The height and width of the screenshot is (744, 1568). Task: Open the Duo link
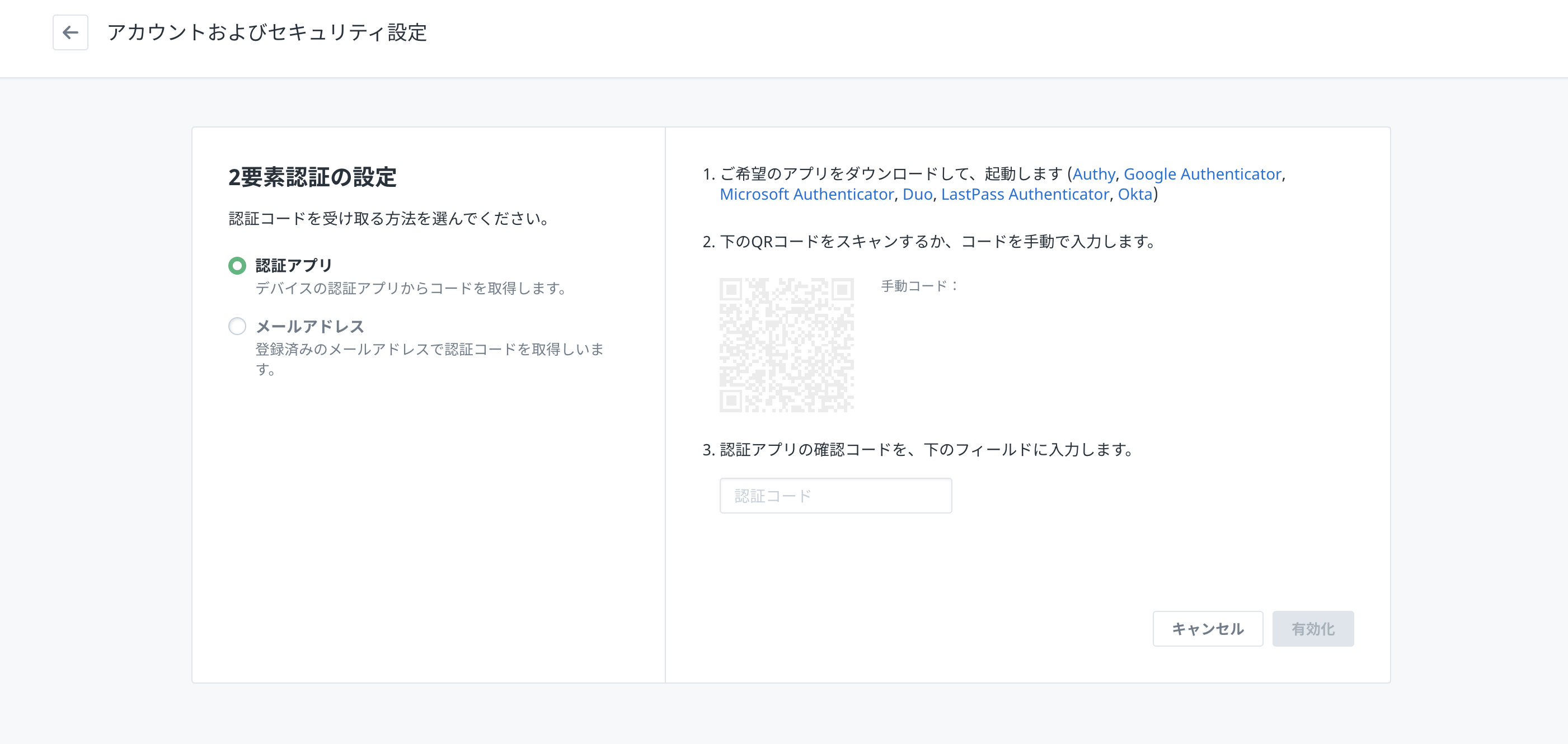point(917,194)
